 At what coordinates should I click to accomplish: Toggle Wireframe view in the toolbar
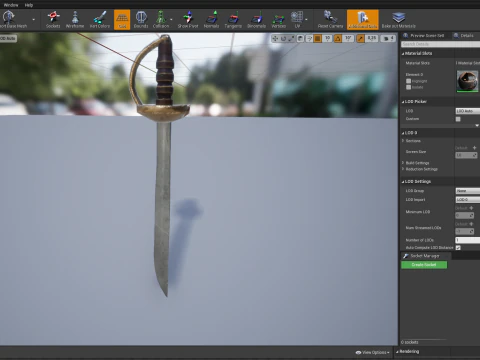(x=75, y=19)
